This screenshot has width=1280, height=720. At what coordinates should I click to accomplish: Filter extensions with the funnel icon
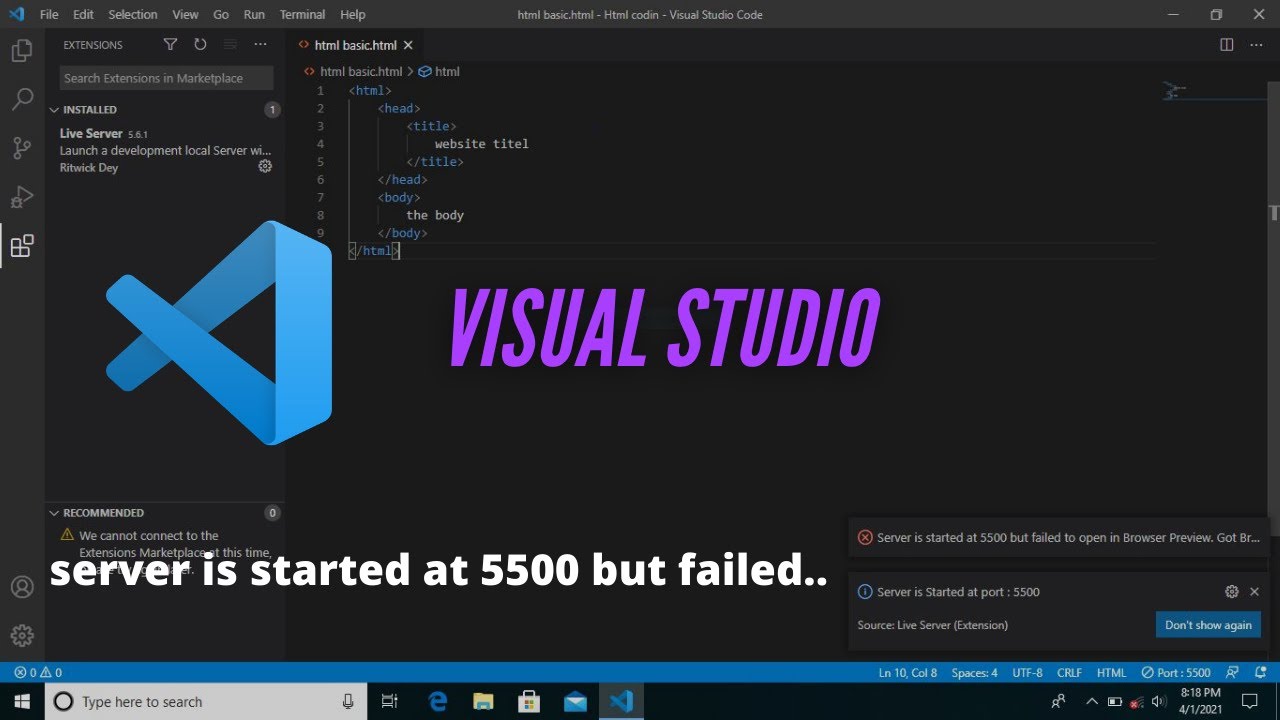click(x=170, y=45)
